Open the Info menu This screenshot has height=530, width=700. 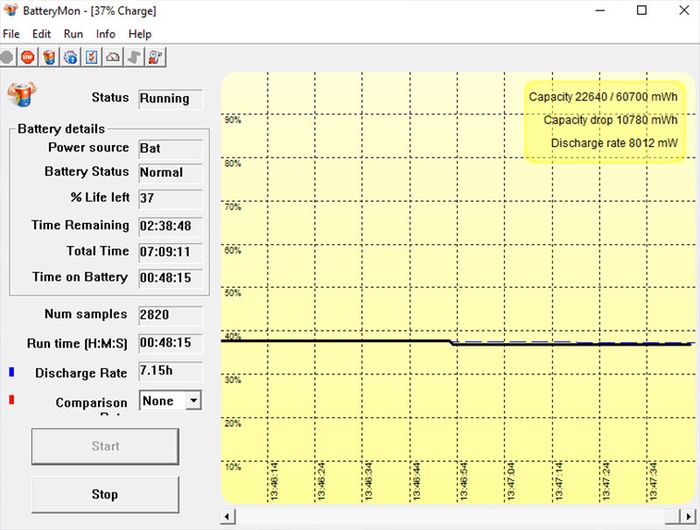tap(105, 34)
